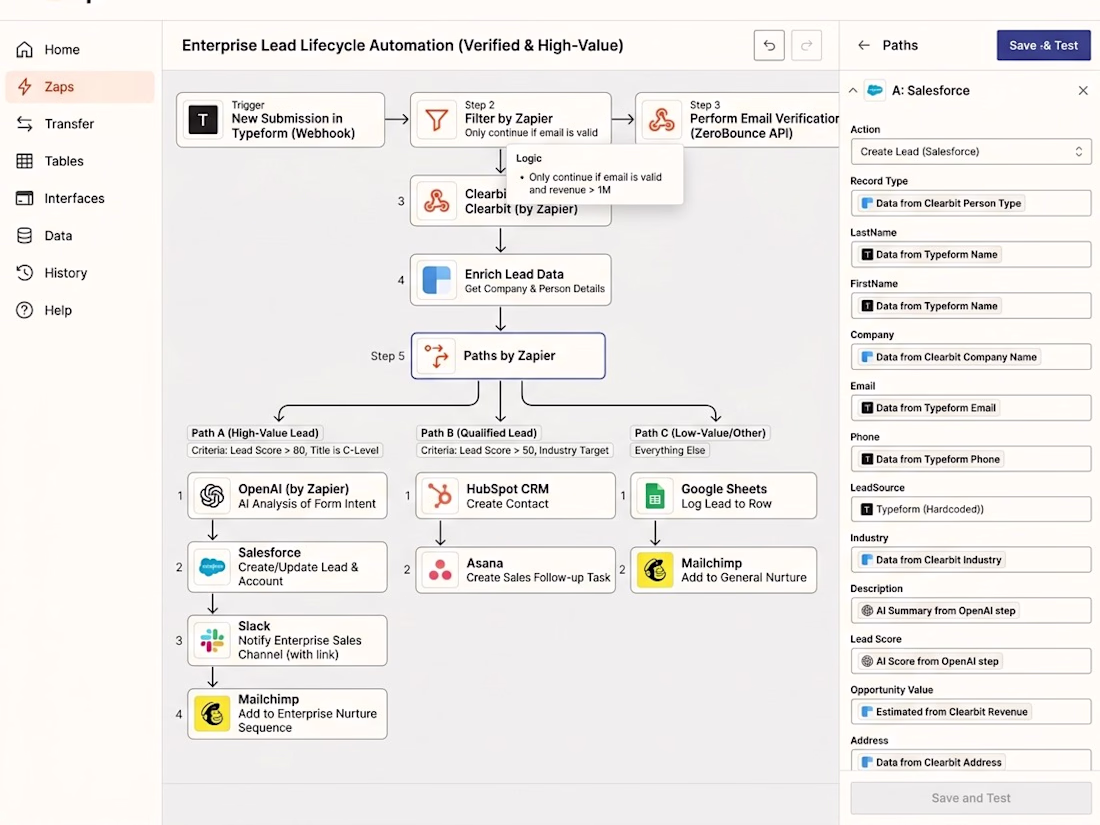
Task: Click the Salesforce cloud icon in panel header
Action: [875, 90]
